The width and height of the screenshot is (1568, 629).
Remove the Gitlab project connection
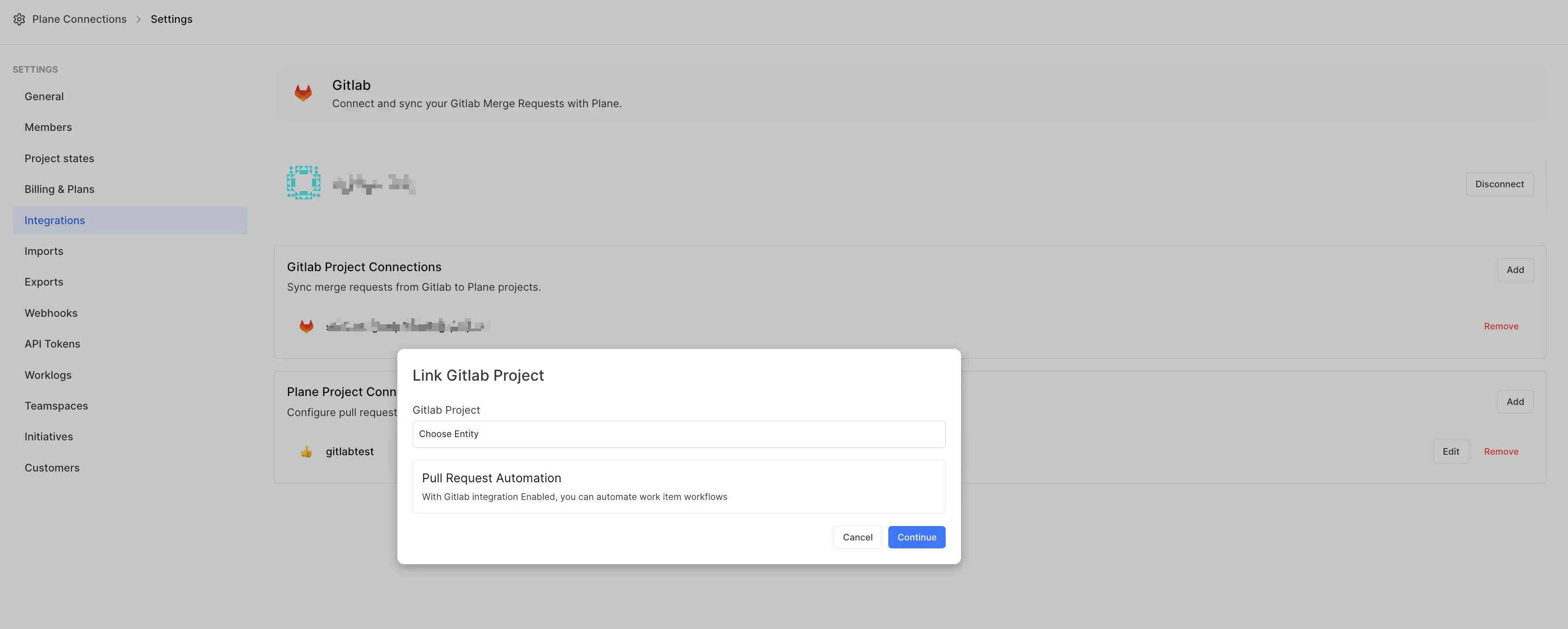click(1501, 326)
